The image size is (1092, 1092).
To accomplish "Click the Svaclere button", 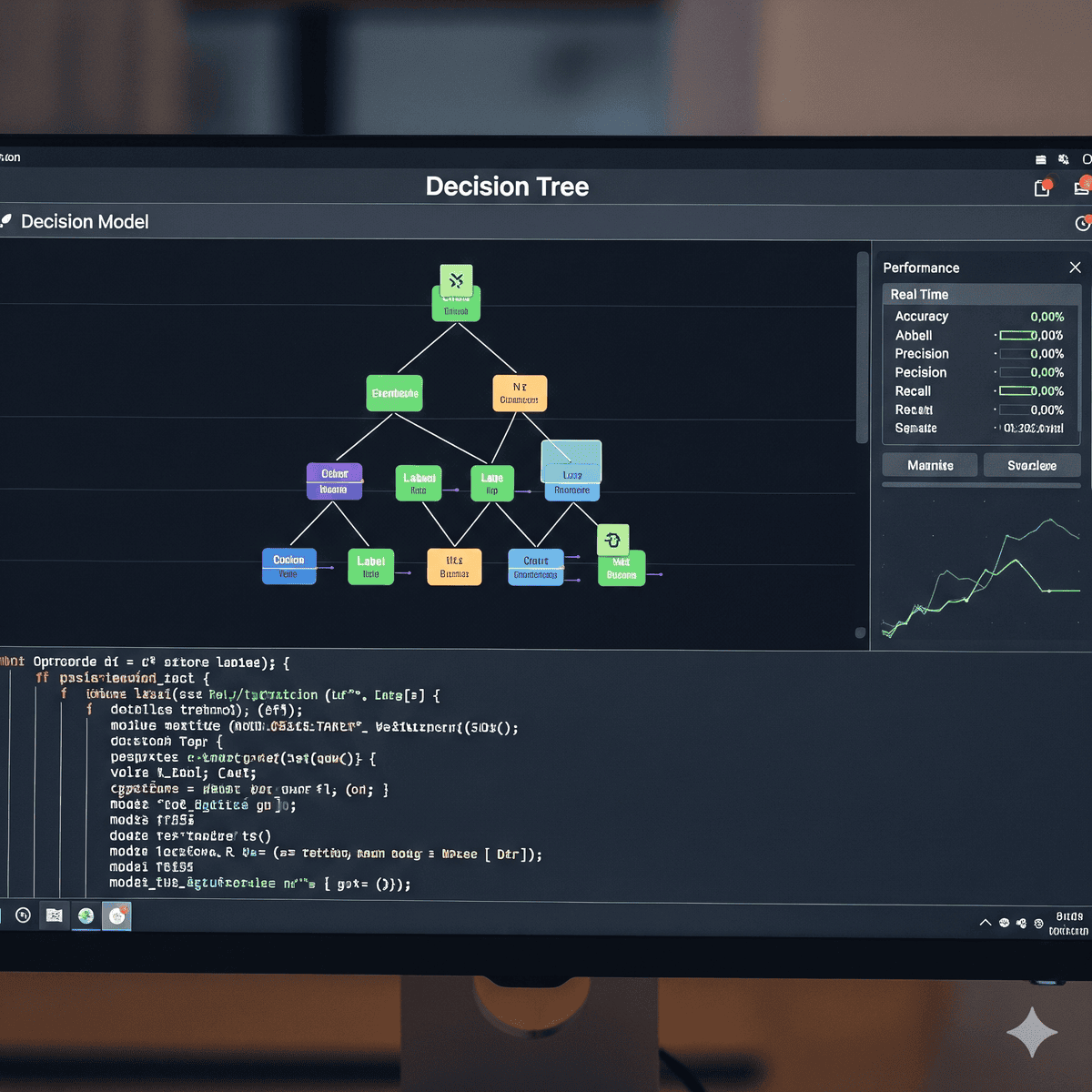I will click(1032, 465).
